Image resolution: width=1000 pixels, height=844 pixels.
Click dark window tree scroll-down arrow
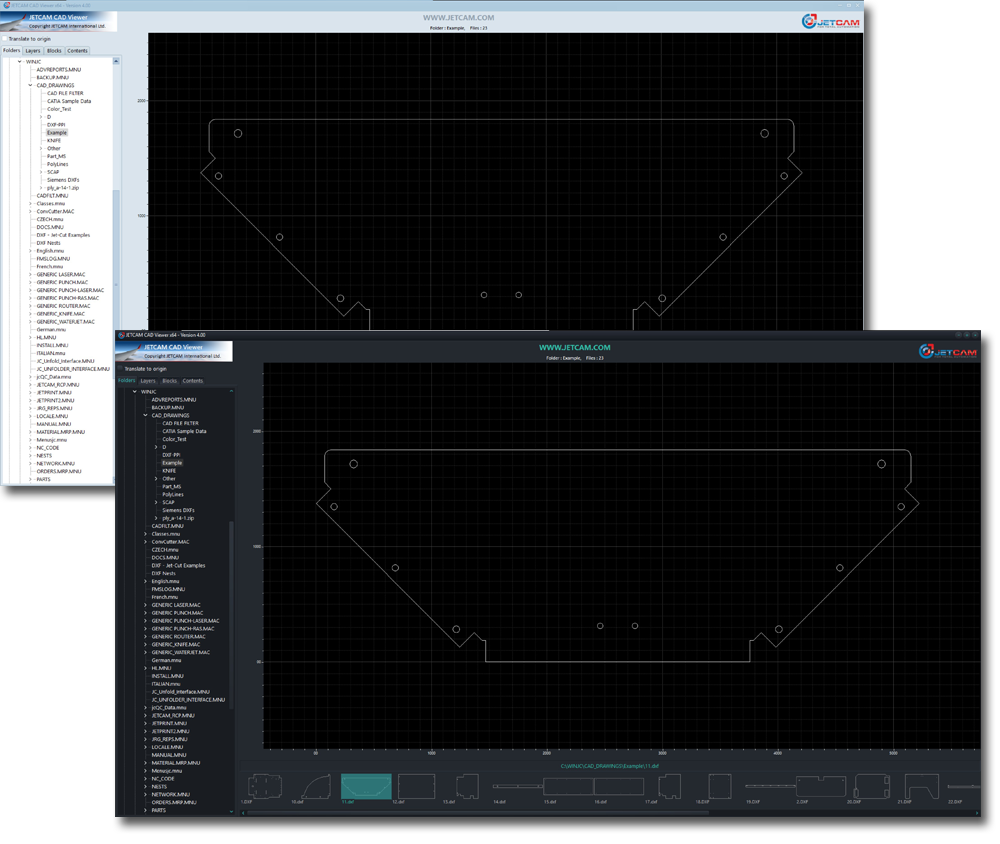click(x=231, y=811)
